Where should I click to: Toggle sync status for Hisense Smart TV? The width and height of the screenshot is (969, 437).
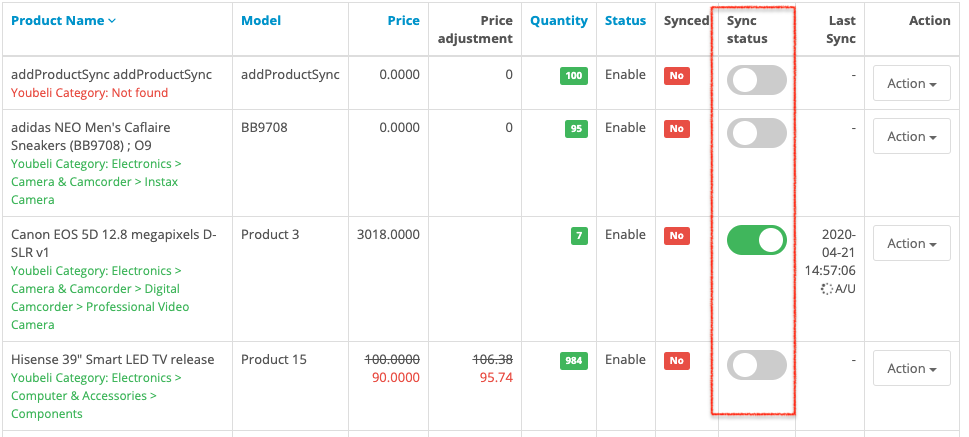point(756,365)
